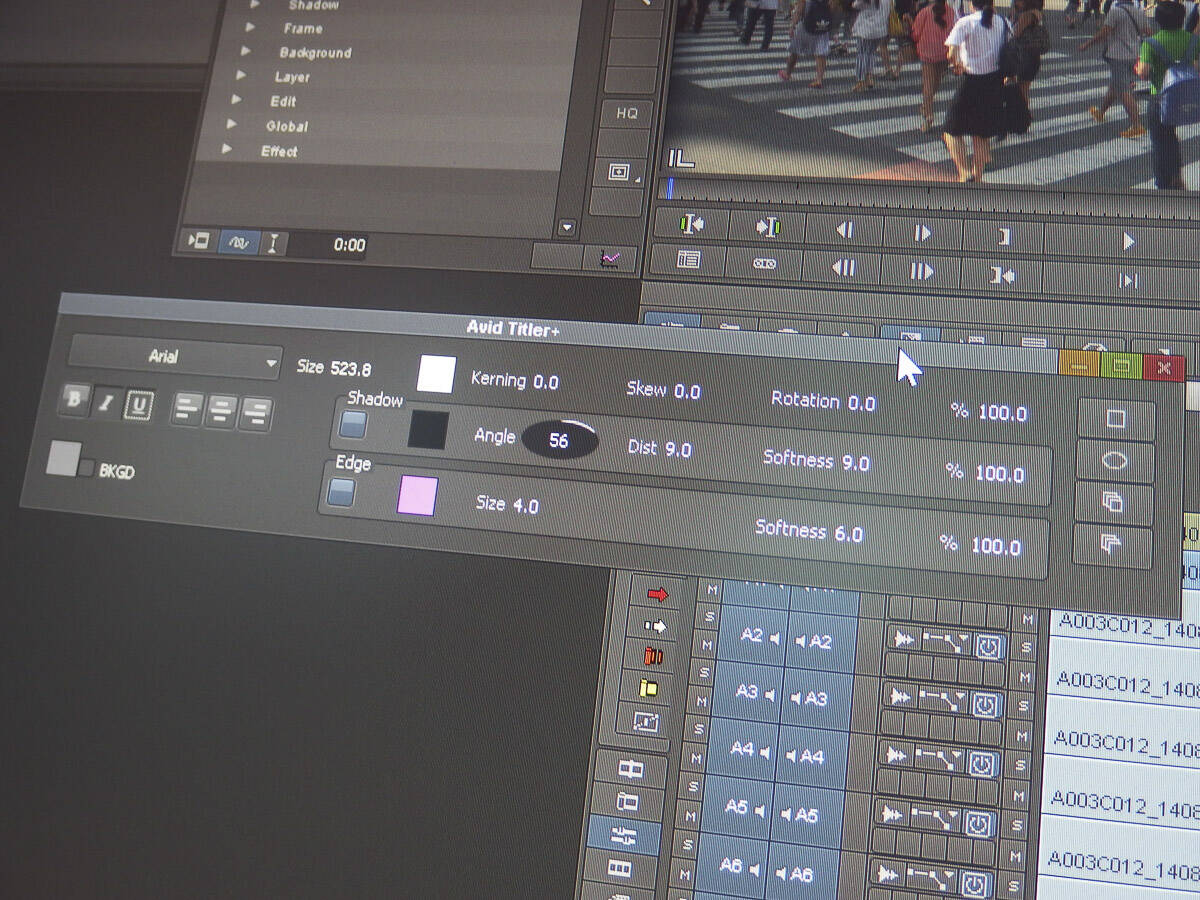Click the send-backward layer icon in Titler+
The width and height of the screenshot is (1200, 900).
pos(1111,546)
